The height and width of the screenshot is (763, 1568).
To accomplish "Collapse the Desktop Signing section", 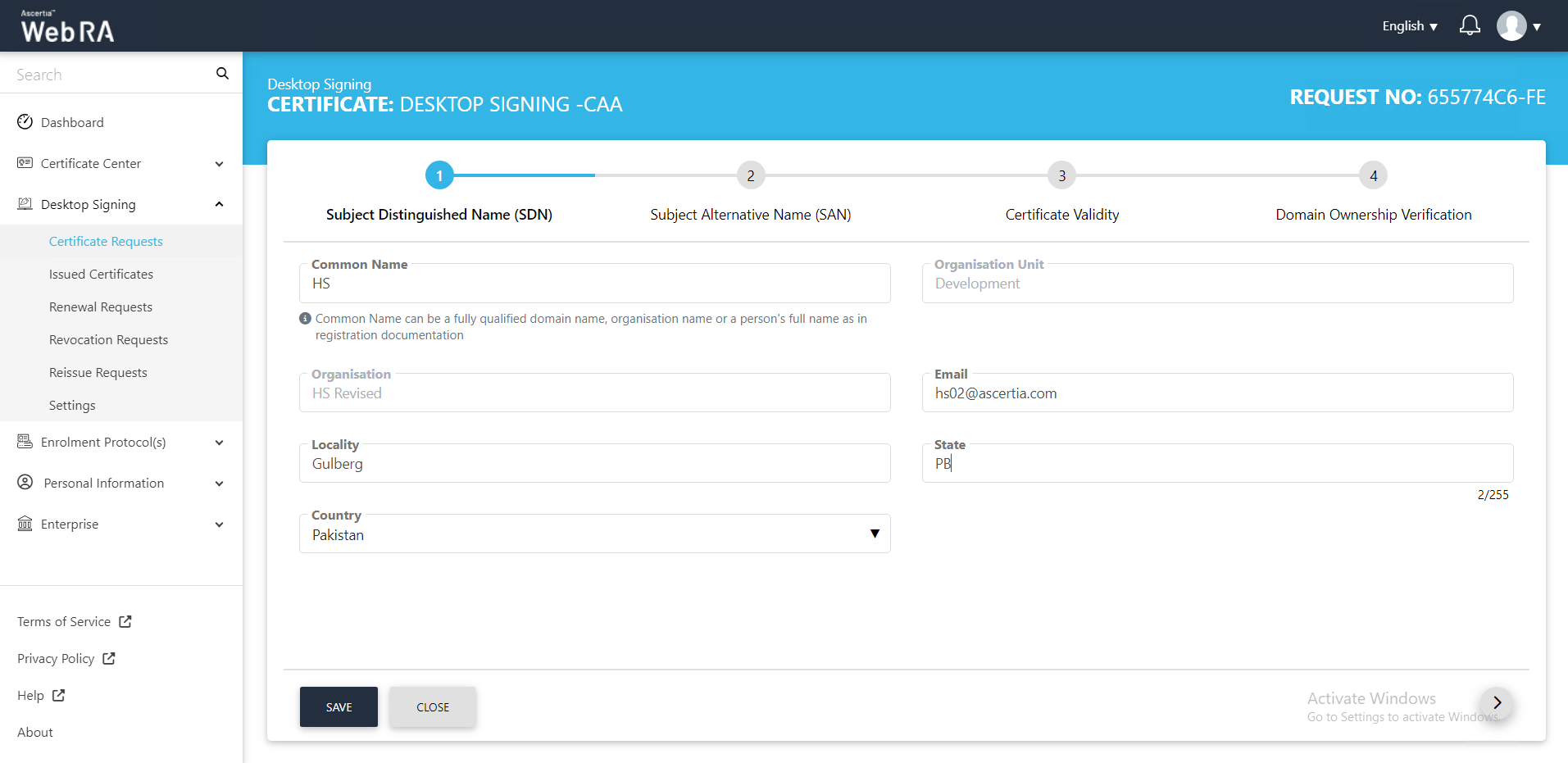I will coord(219,205).
